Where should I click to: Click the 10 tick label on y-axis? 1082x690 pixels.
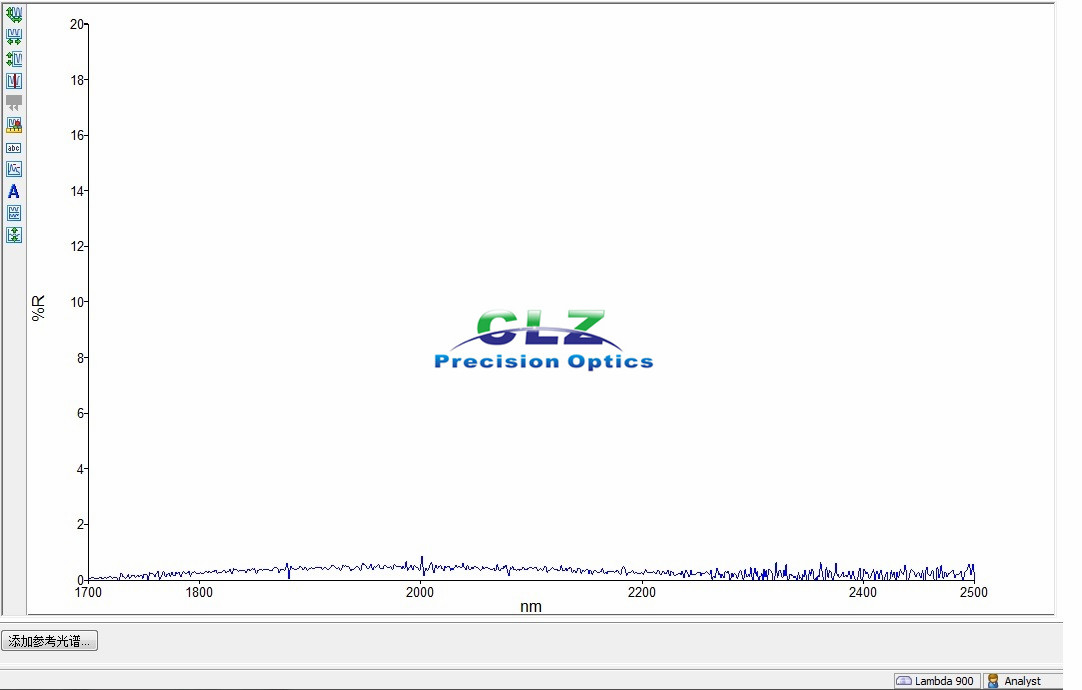[77, 302]
